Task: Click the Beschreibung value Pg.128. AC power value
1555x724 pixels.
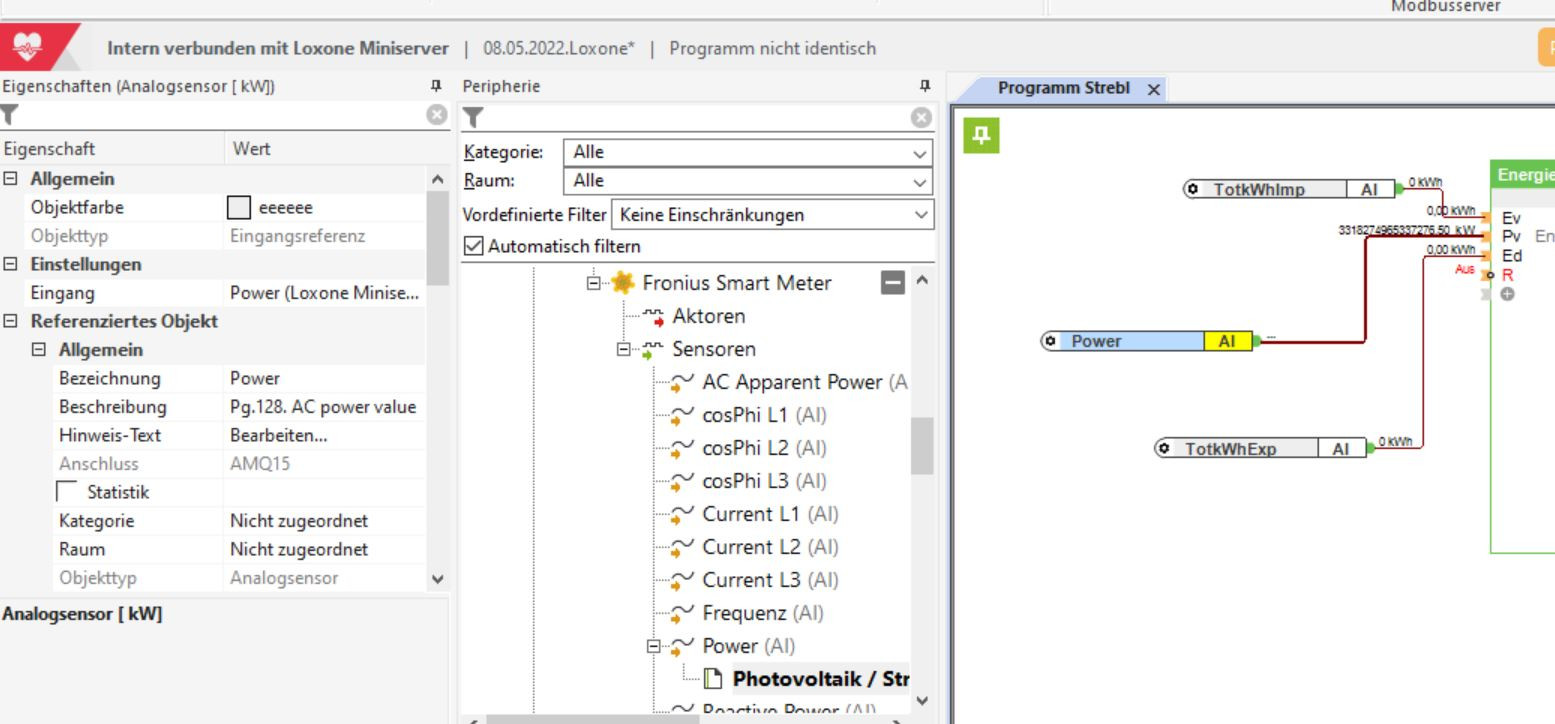Action: pyautogui.click(x=323, y=407)
